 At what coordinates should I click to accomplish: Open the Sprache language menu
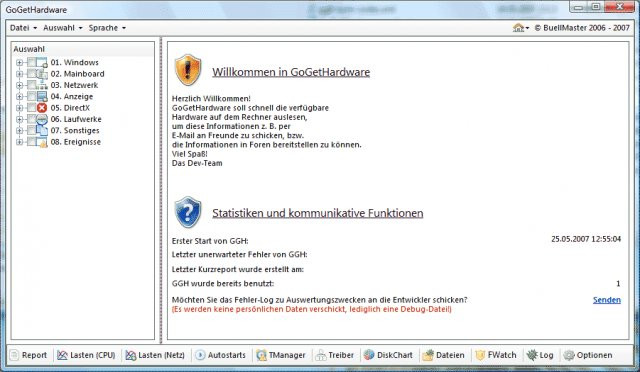click(107, 28)
